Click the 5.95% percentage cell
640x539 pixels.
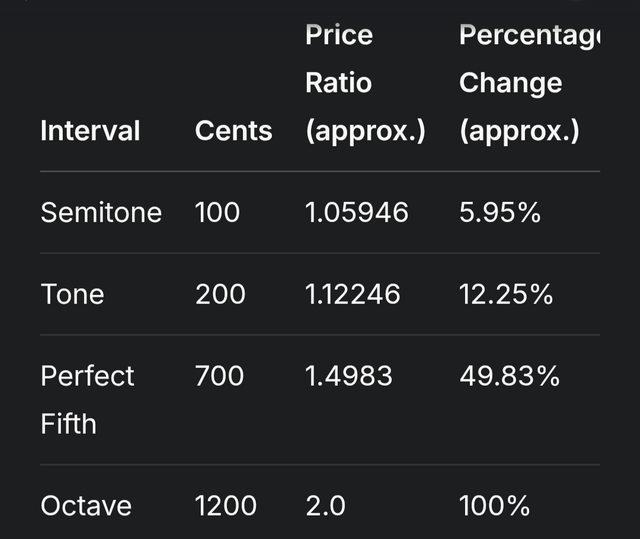[500, 213]
